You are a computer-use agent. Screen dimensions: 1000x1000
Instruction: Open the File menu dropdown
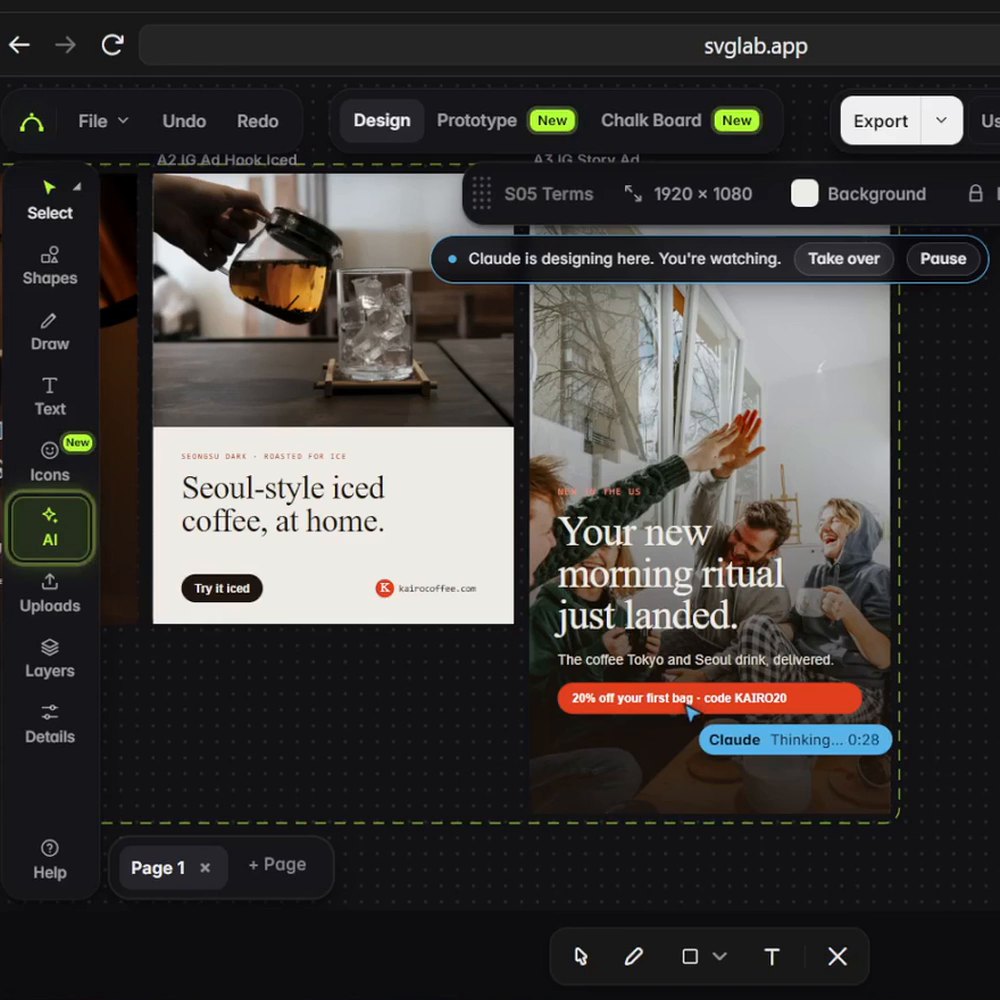point(103,121)
